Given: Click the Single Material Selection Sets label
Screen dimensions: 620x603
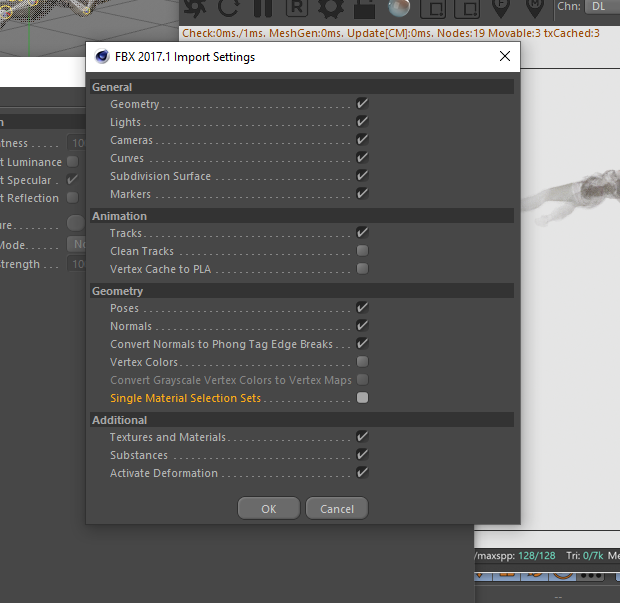Looking at the screenshot, I should point(185,398).
